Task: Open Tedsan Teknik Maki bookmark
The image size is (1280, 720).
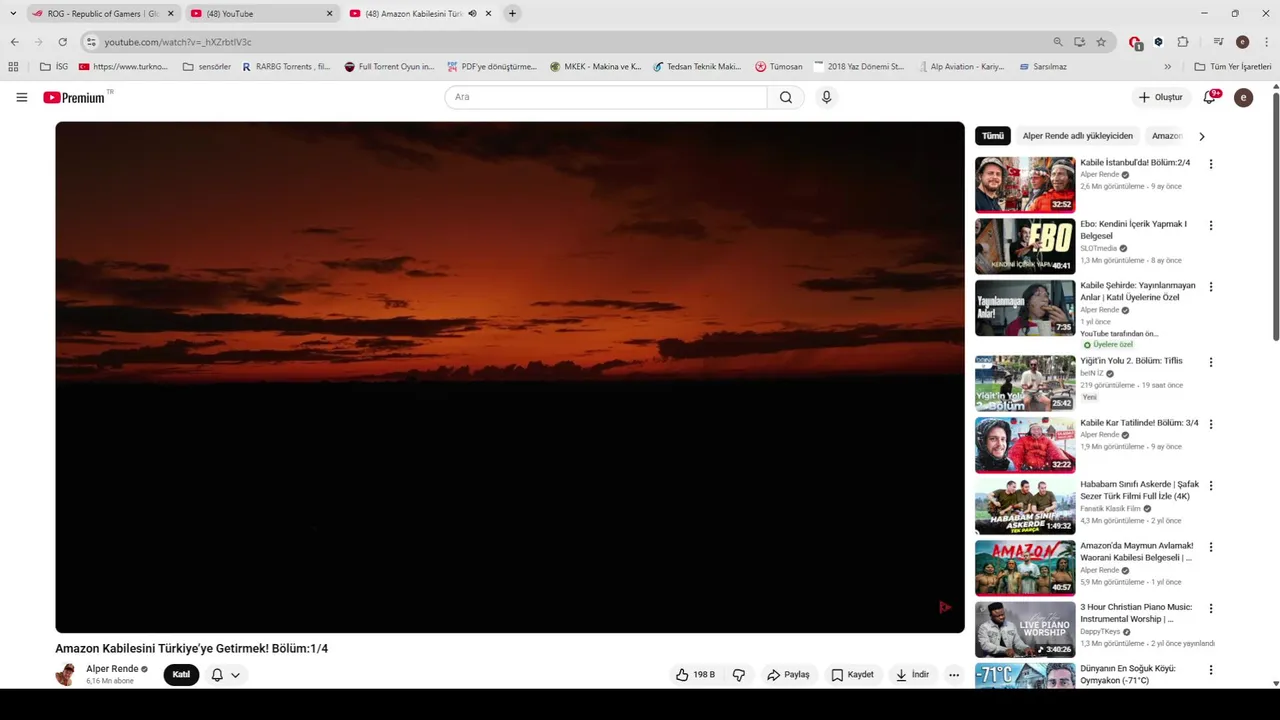Action: (697, 67)
